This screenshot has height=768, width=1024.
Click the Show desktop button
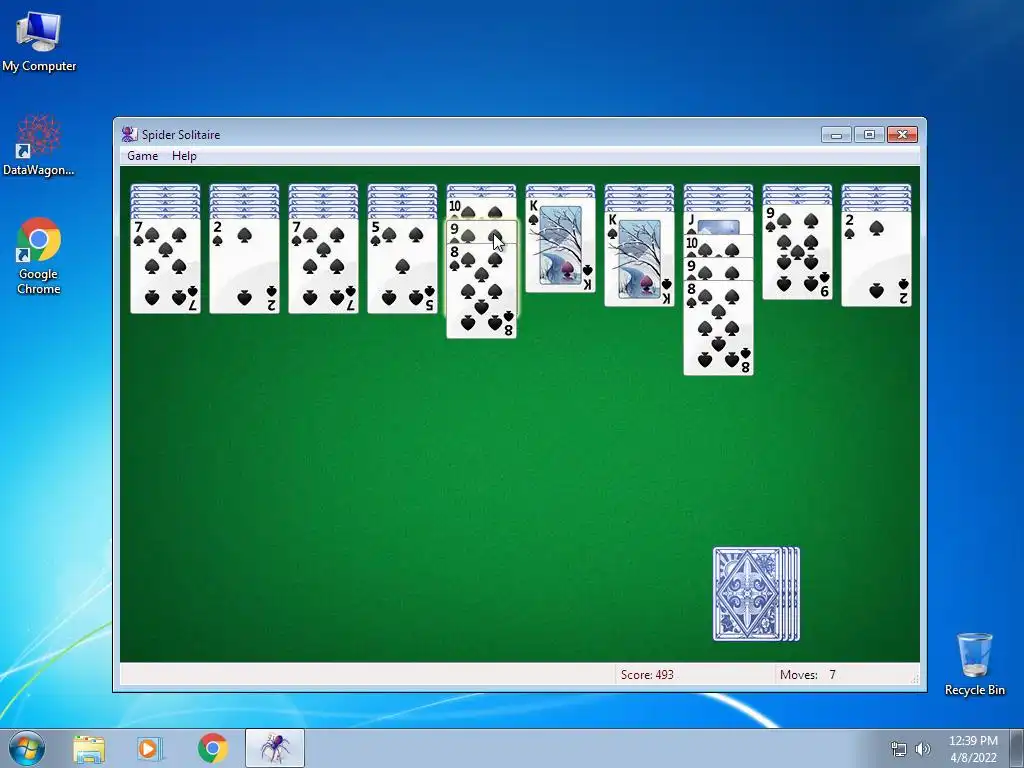[x=1017, y=748]
